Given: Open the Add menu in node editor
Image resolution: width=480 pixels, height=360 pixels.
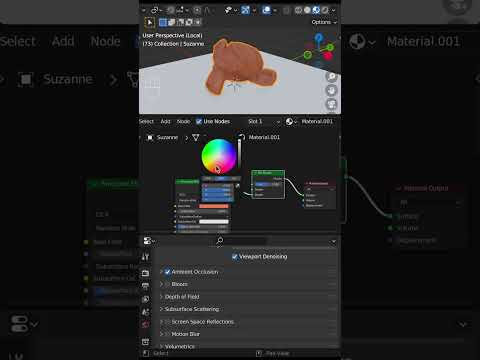Looking at the screenshot, I should tap(165, 122).
